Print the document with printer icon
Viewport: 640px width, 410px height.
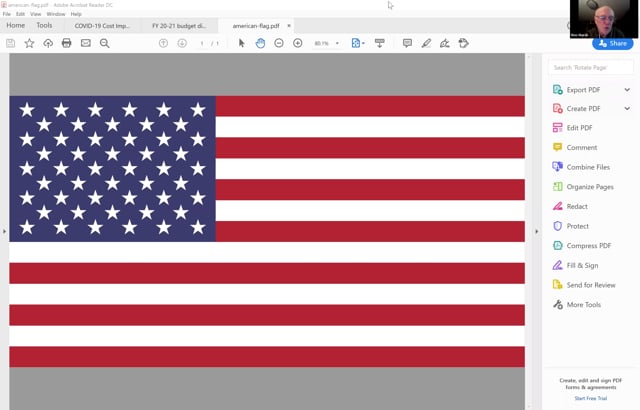point(67,43)
